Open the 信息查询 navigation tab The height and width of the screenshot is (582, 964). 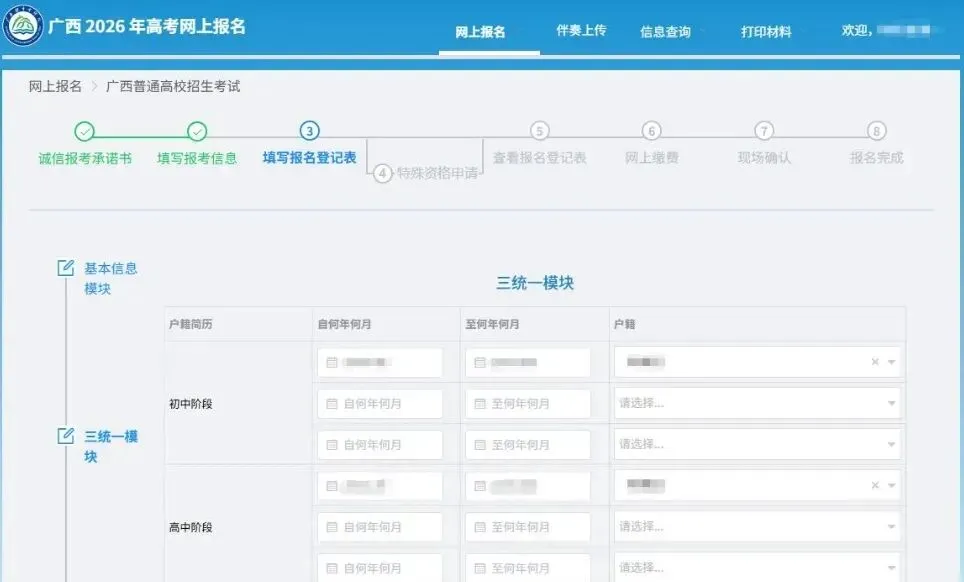[665, 32]
